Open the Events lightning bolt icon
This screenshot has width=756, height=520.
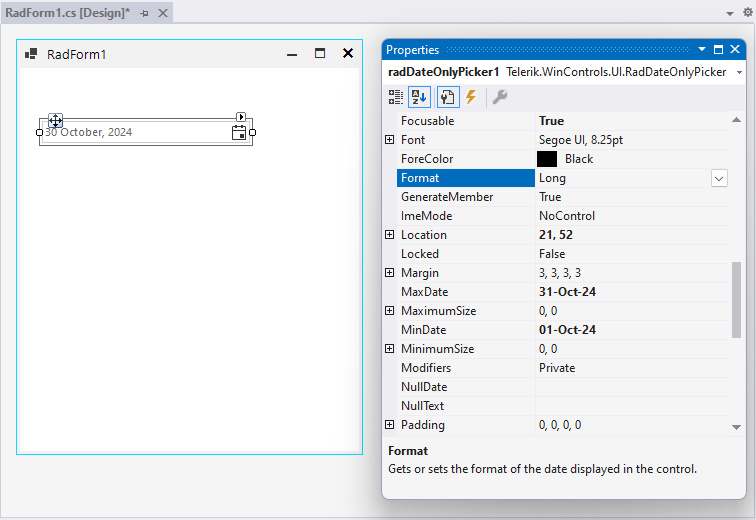click(471, 97)
